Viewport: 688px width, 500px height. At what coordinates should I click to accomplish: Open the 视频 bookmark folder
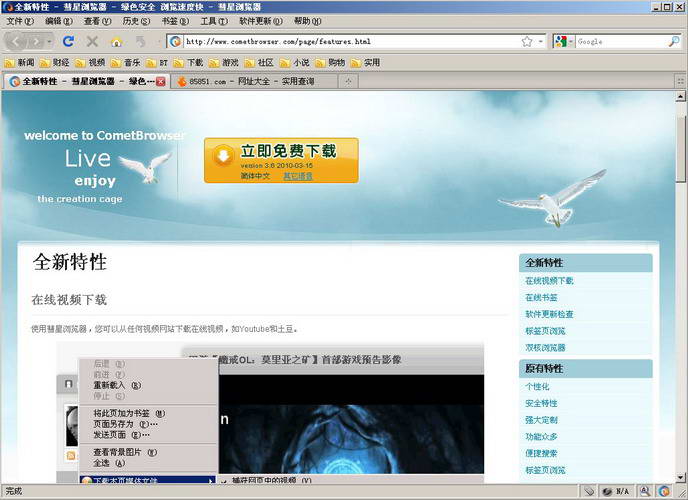tap(90, 63)
